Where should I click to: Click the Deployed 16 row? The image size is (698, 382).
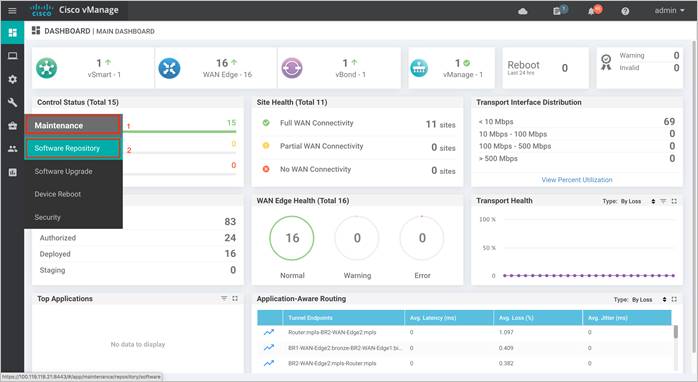(x=138, y=254)
